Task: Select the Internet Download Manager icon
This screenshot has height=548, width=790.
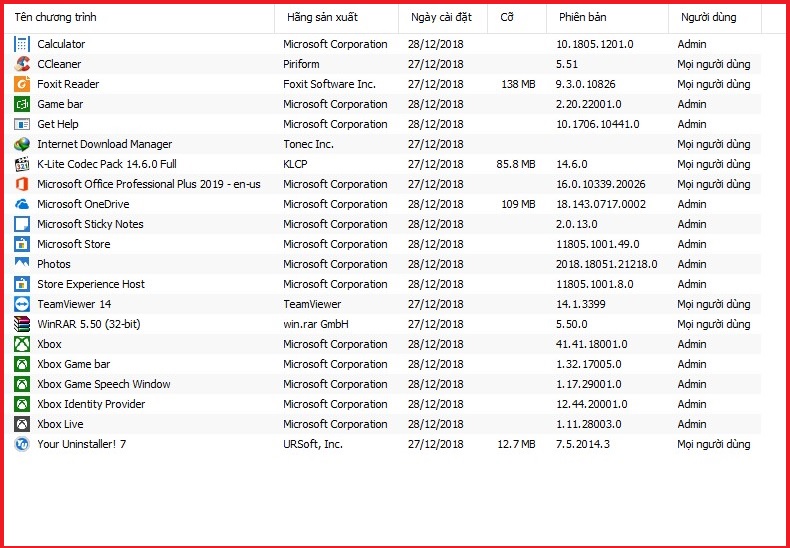Action: click(22, 144)
